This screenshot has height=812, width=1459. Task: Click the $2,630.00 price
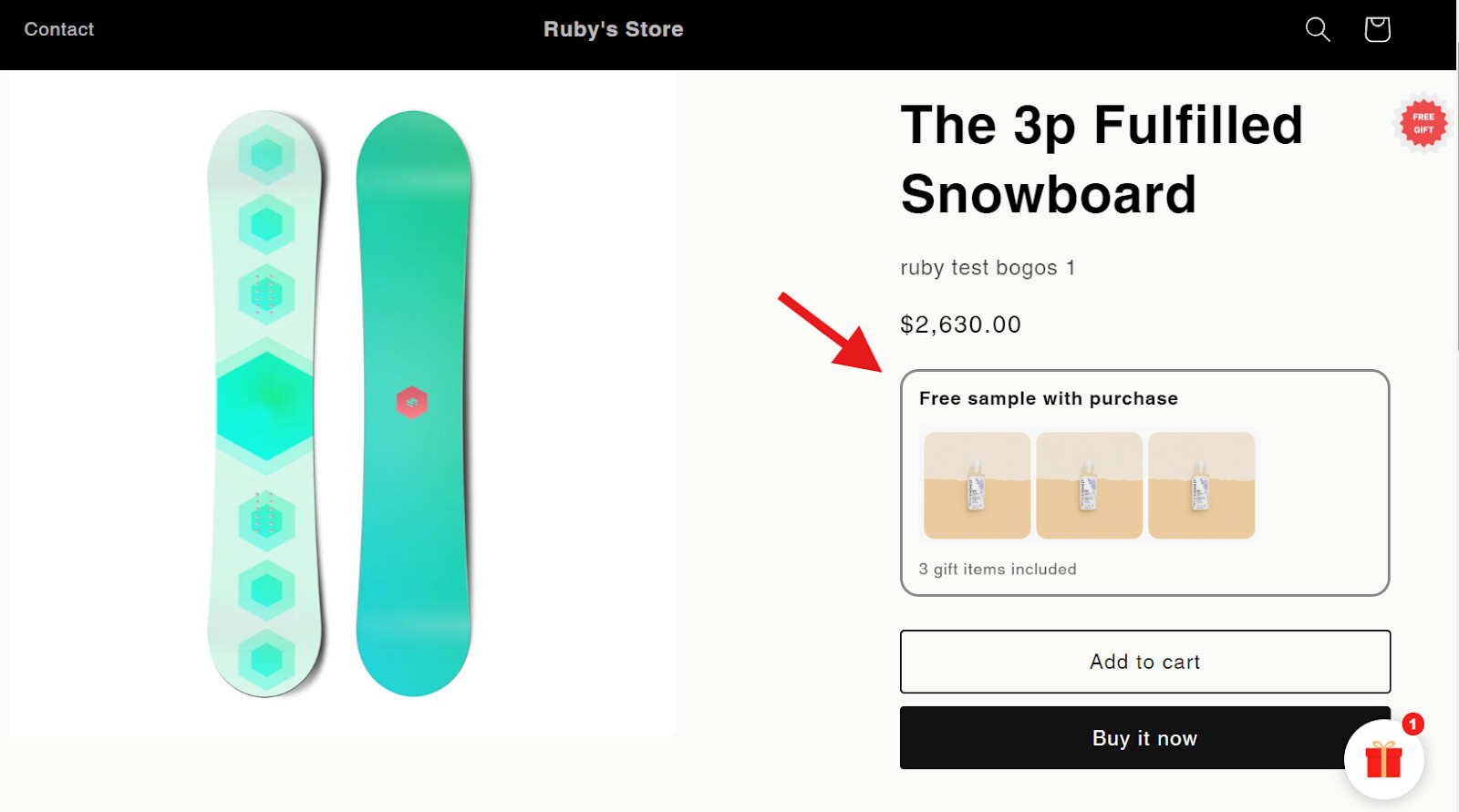click(960, 324)
